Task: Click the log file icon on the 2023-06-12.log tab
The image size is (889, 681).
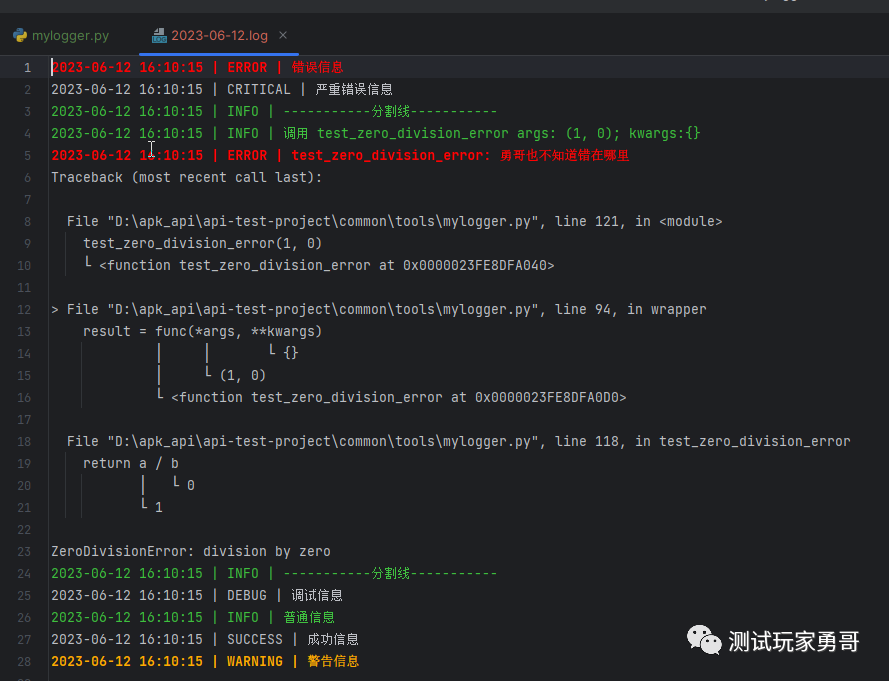Action: [159, 35]
